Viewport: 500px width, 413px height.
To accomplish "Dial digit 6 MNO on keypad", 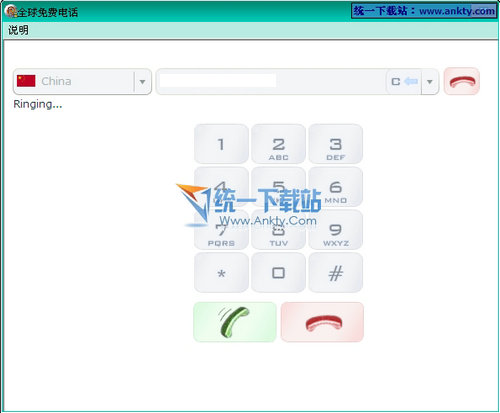I will tap(336, 187).
